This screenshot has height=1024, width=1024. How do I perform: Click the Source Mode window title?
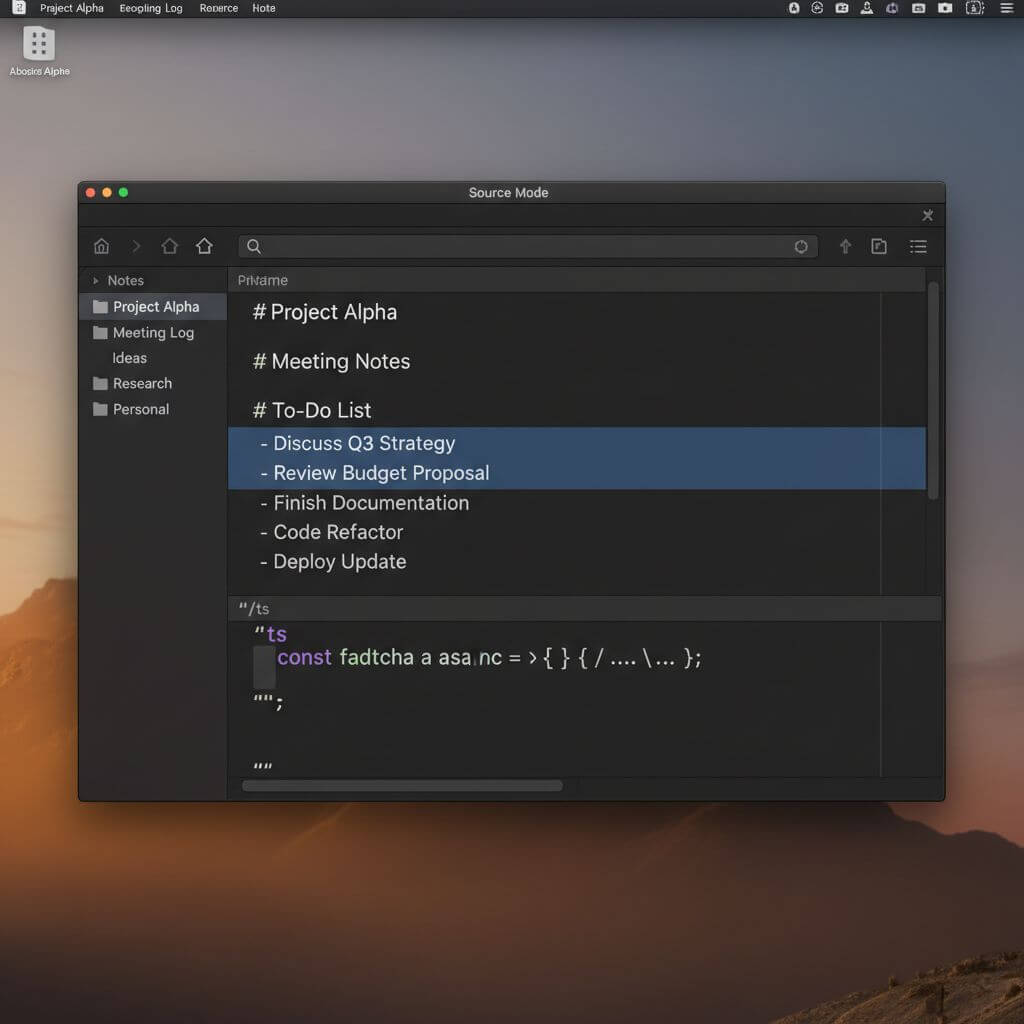pyautogui.click(x=508, y=193)
